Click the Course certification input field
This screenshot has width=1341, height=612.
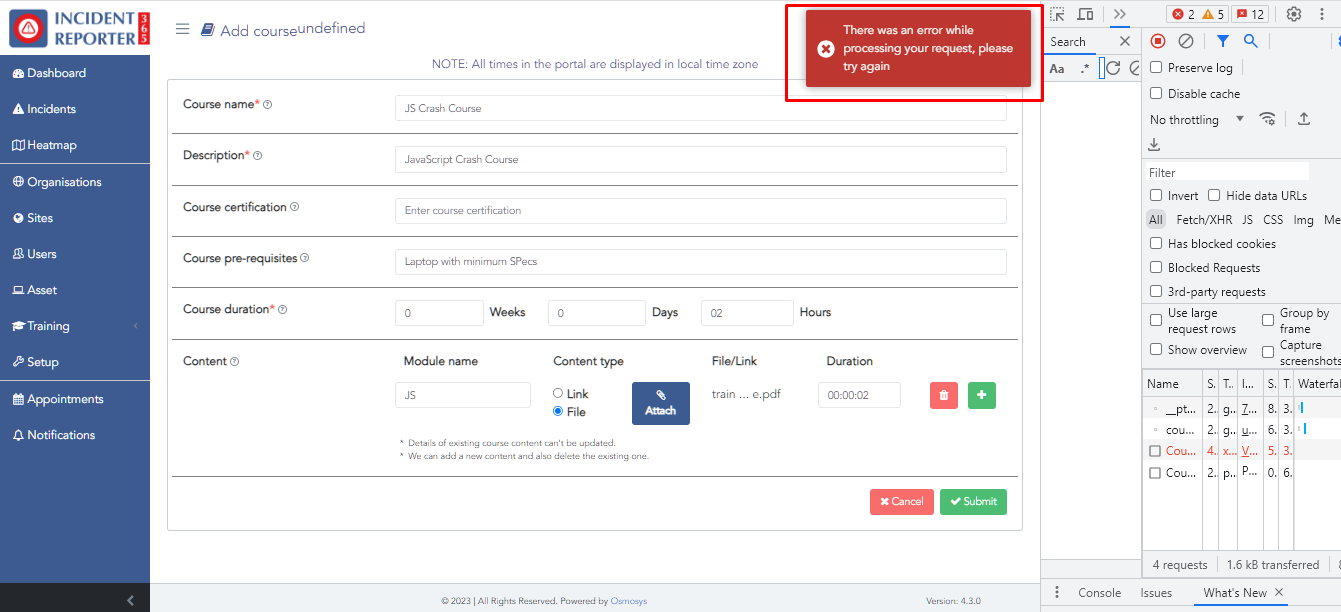(x=700, y=211)
